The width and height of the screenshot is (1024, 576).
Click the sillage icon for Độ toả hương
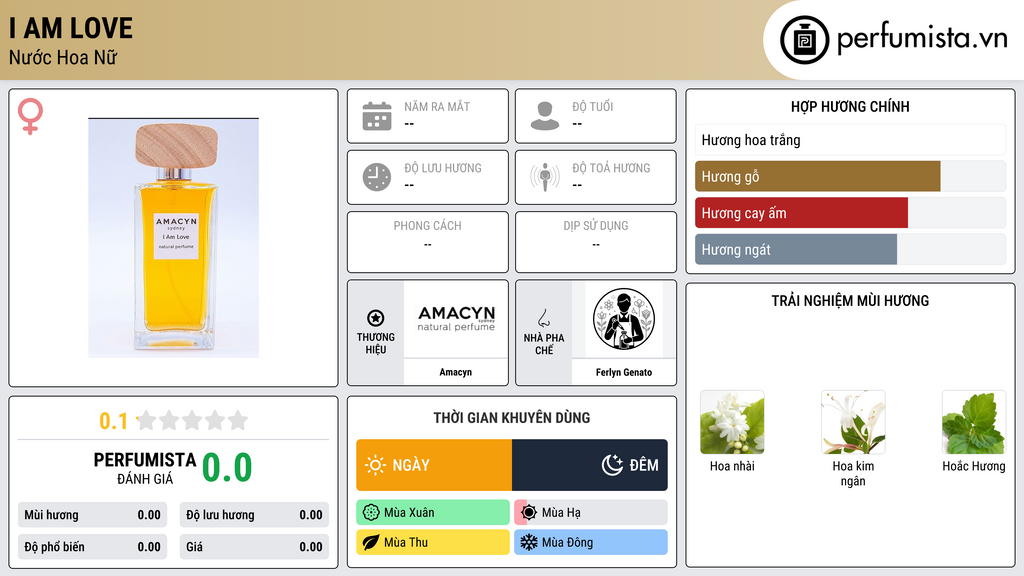(545, 177)
